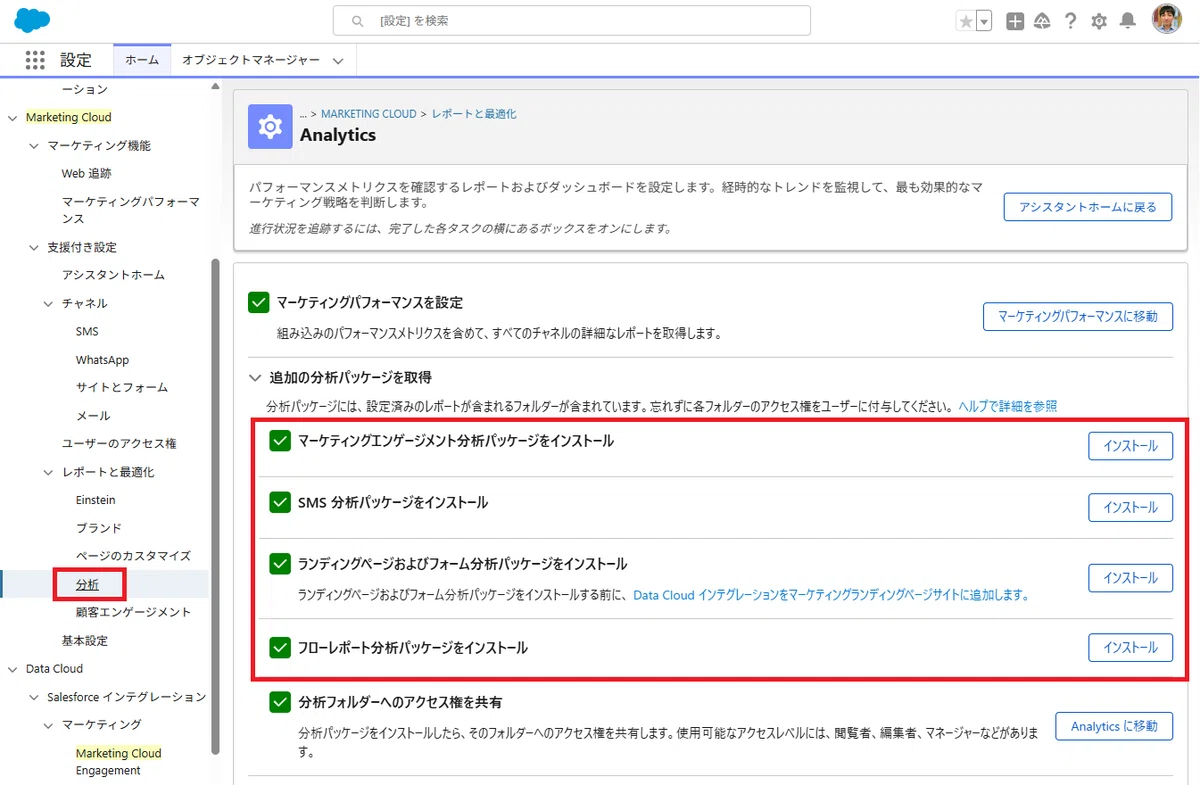The width and height of the screenshot is (1200, 785).
Task: Select ページのカスタマイズ in the sidebar
Action: click(133, 556)
